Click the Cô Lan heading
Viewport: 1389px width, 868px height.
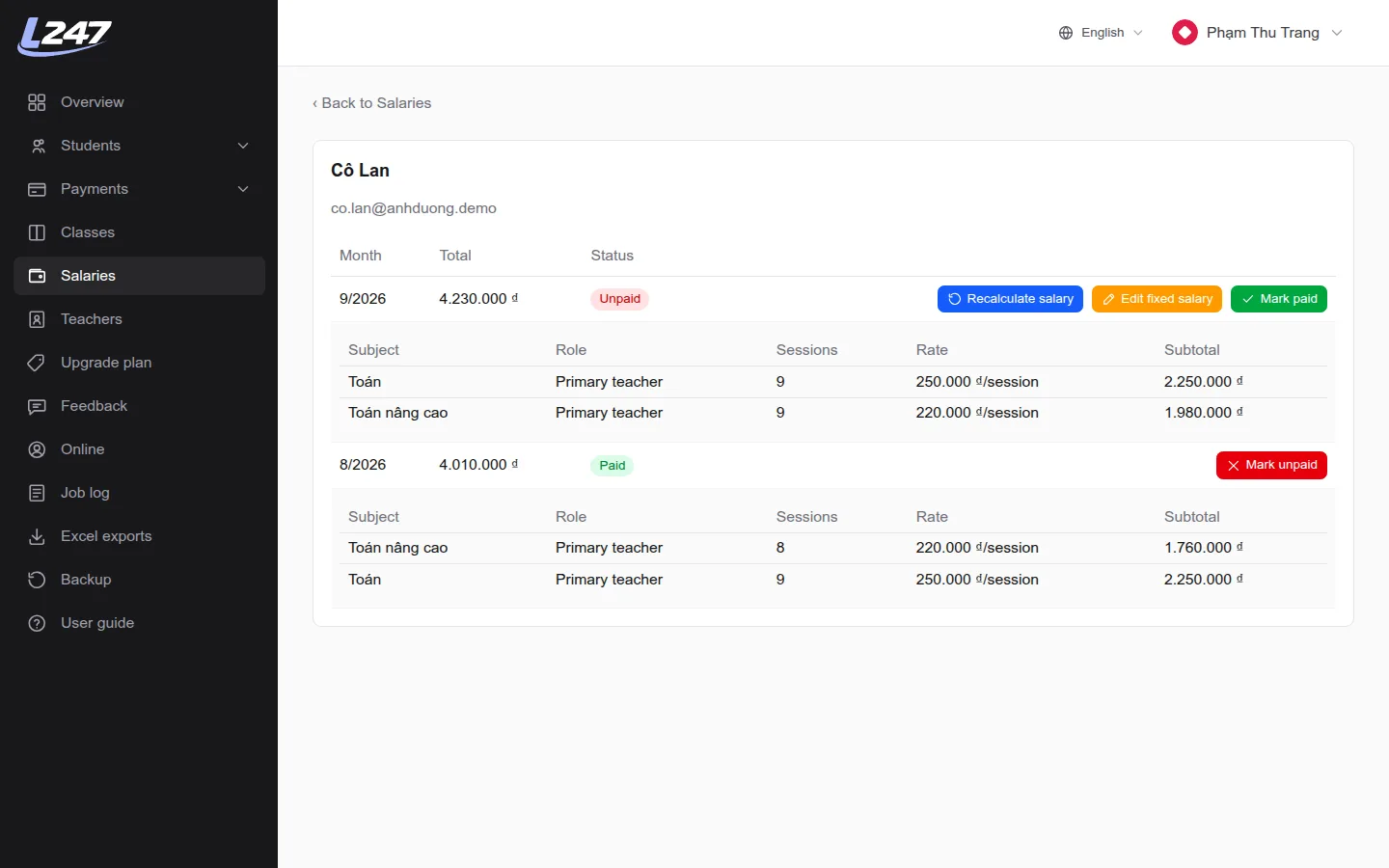pyautogui.click(x=360, y=171)
